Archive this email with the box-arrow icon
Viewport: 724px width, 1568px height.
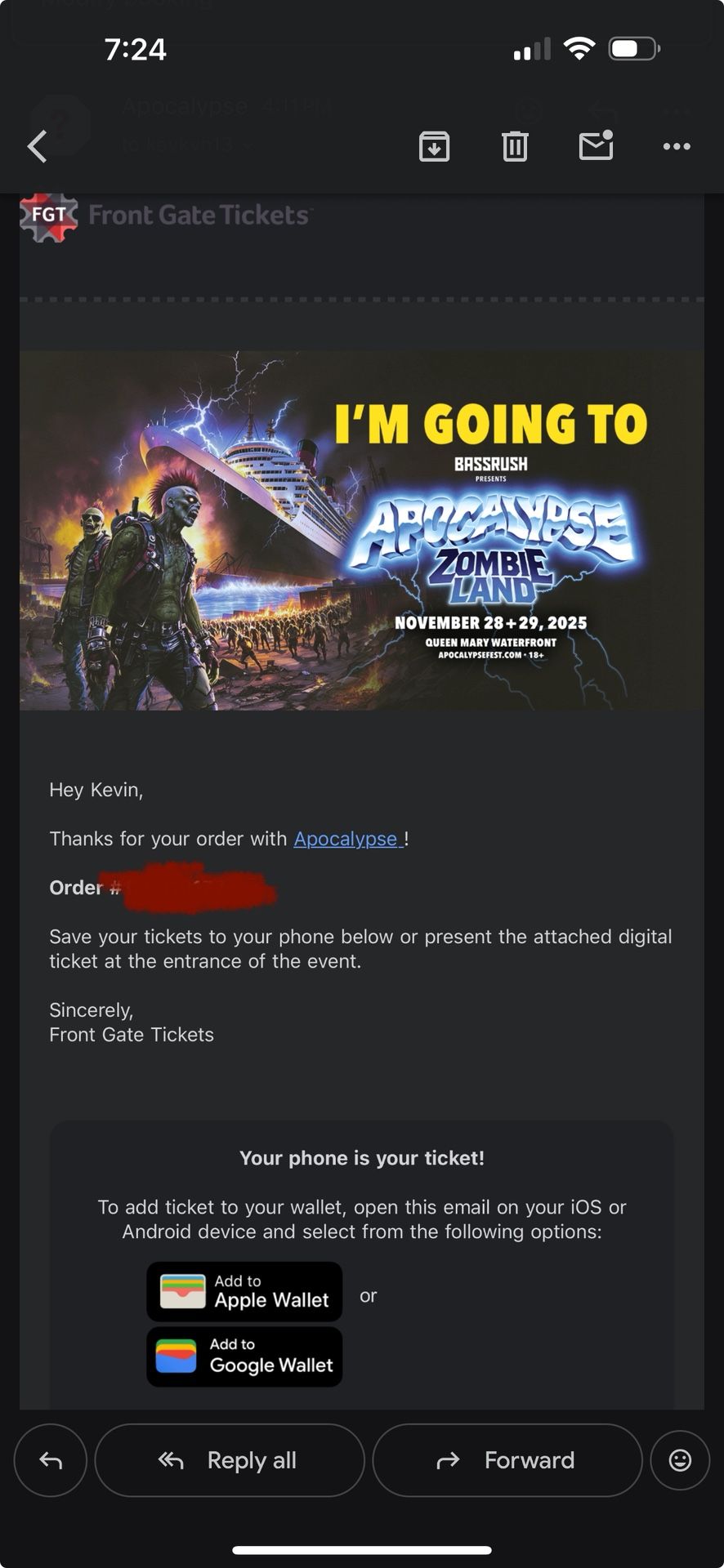434,146
